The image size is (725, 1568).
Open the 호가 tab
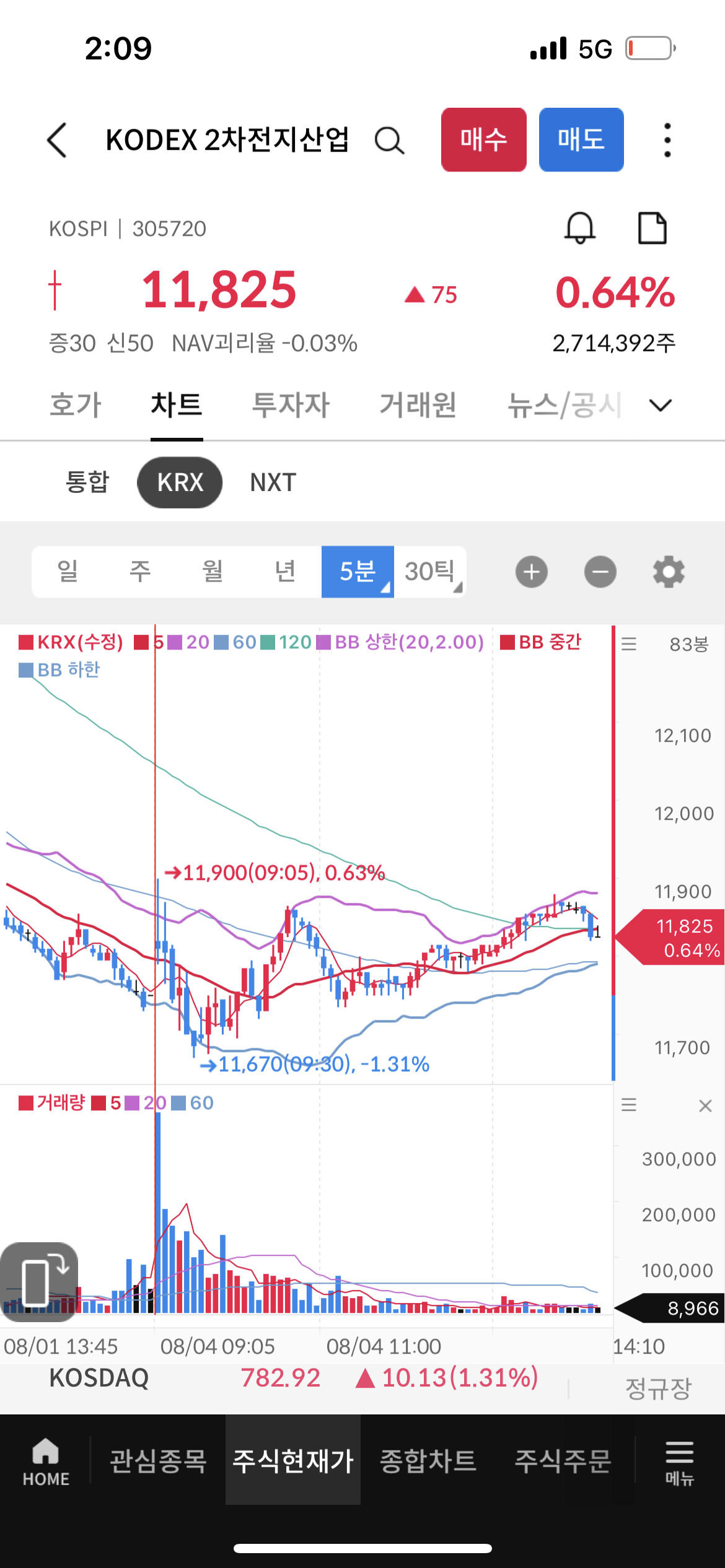[75, 405]
